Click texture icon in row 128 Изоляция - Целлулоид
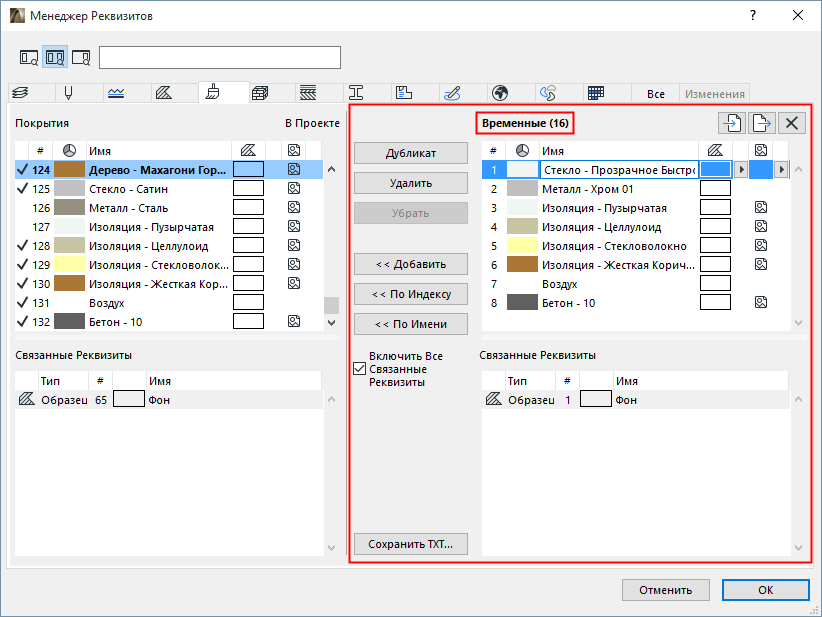Image resolution: width=822 pixels, height=617 pixels. pos(294,245)
